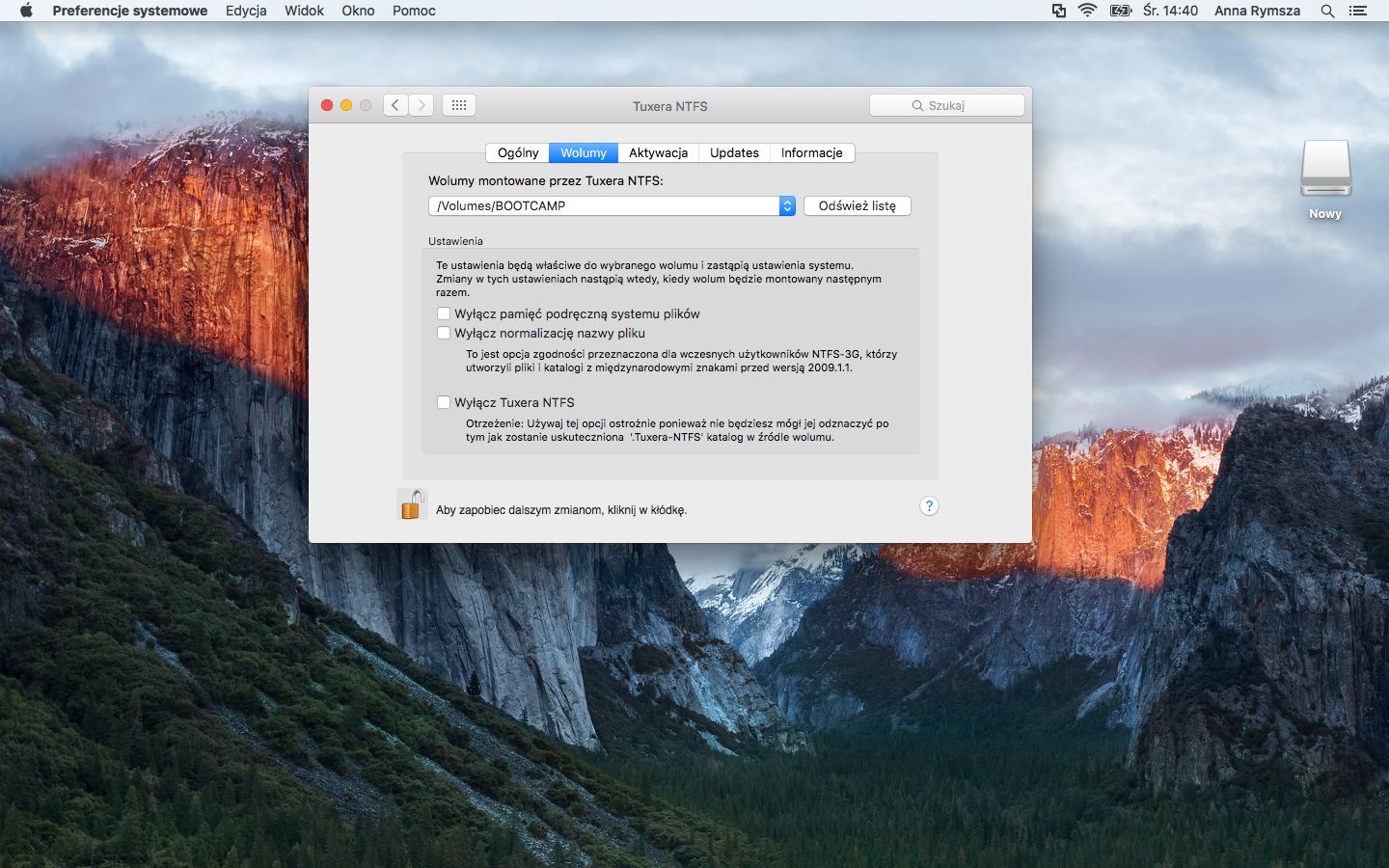Image resolution: width=1389 pixels, height=868 pixels.
Task: Select the Wolumy tab
Action: click(x=584, y=152)
